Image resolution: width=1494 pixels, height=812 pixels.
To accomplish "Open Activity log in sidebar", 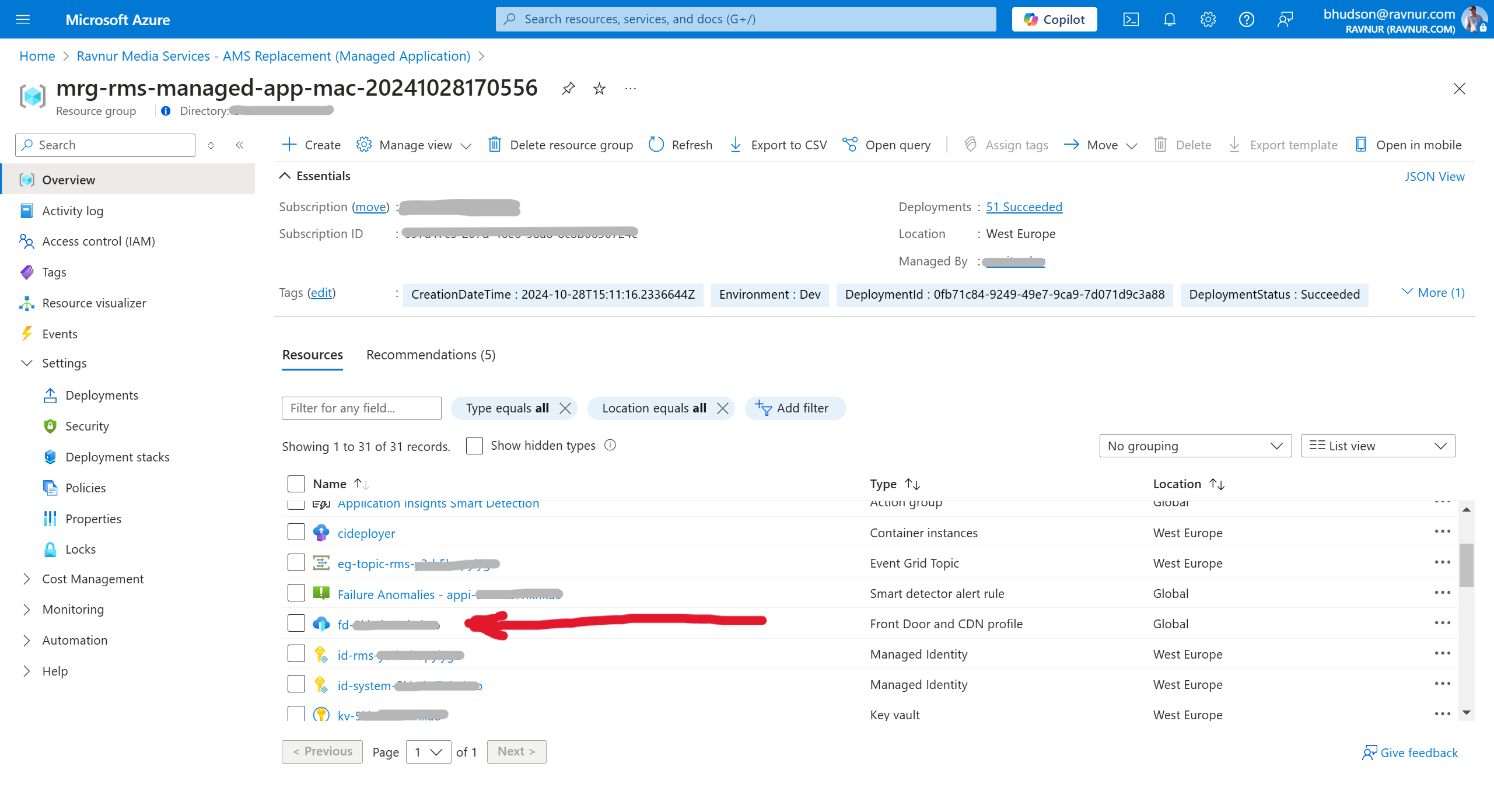I will [x=72, y=211].
